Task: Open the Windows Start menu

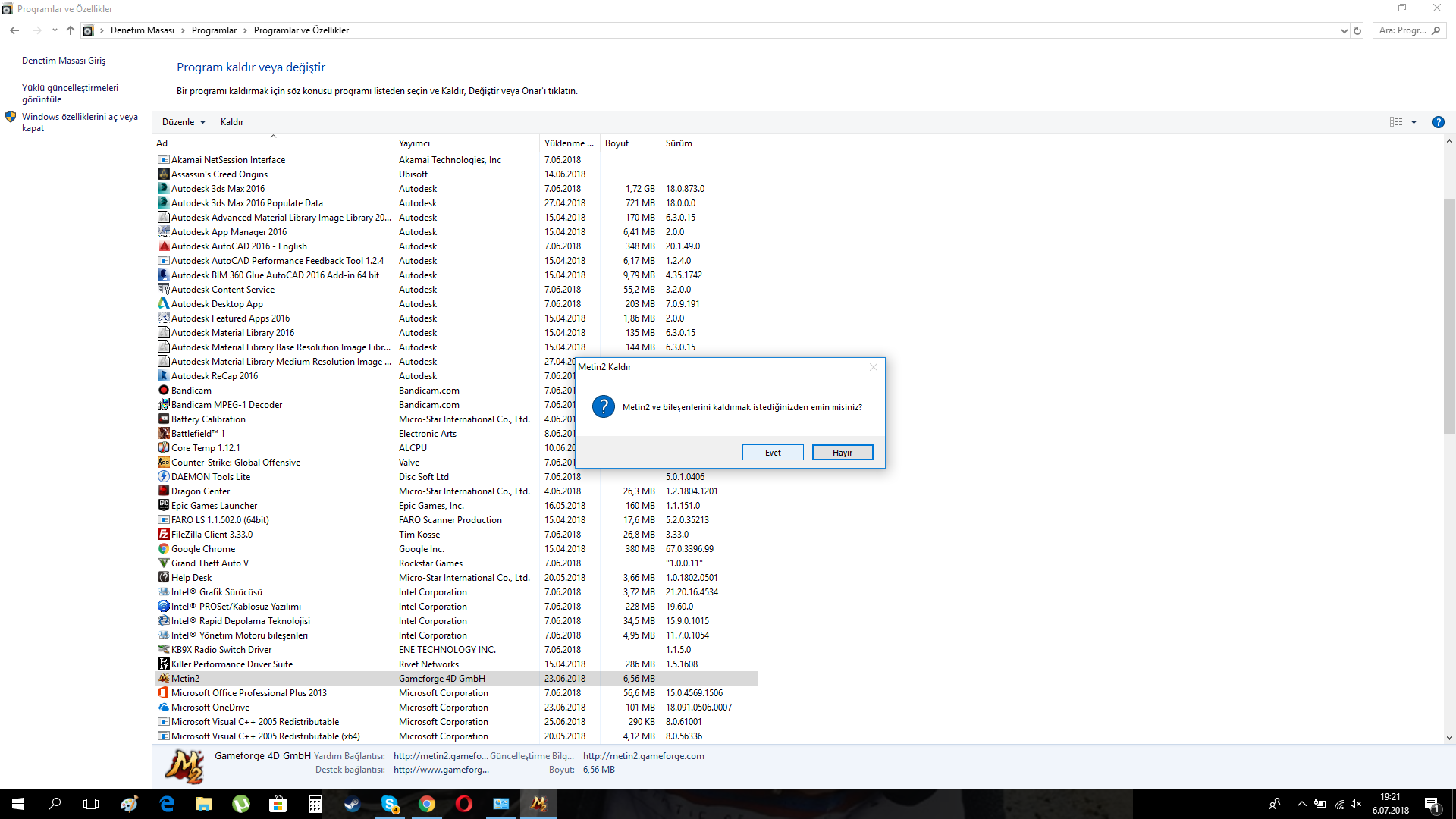Action: coord(18,804)
